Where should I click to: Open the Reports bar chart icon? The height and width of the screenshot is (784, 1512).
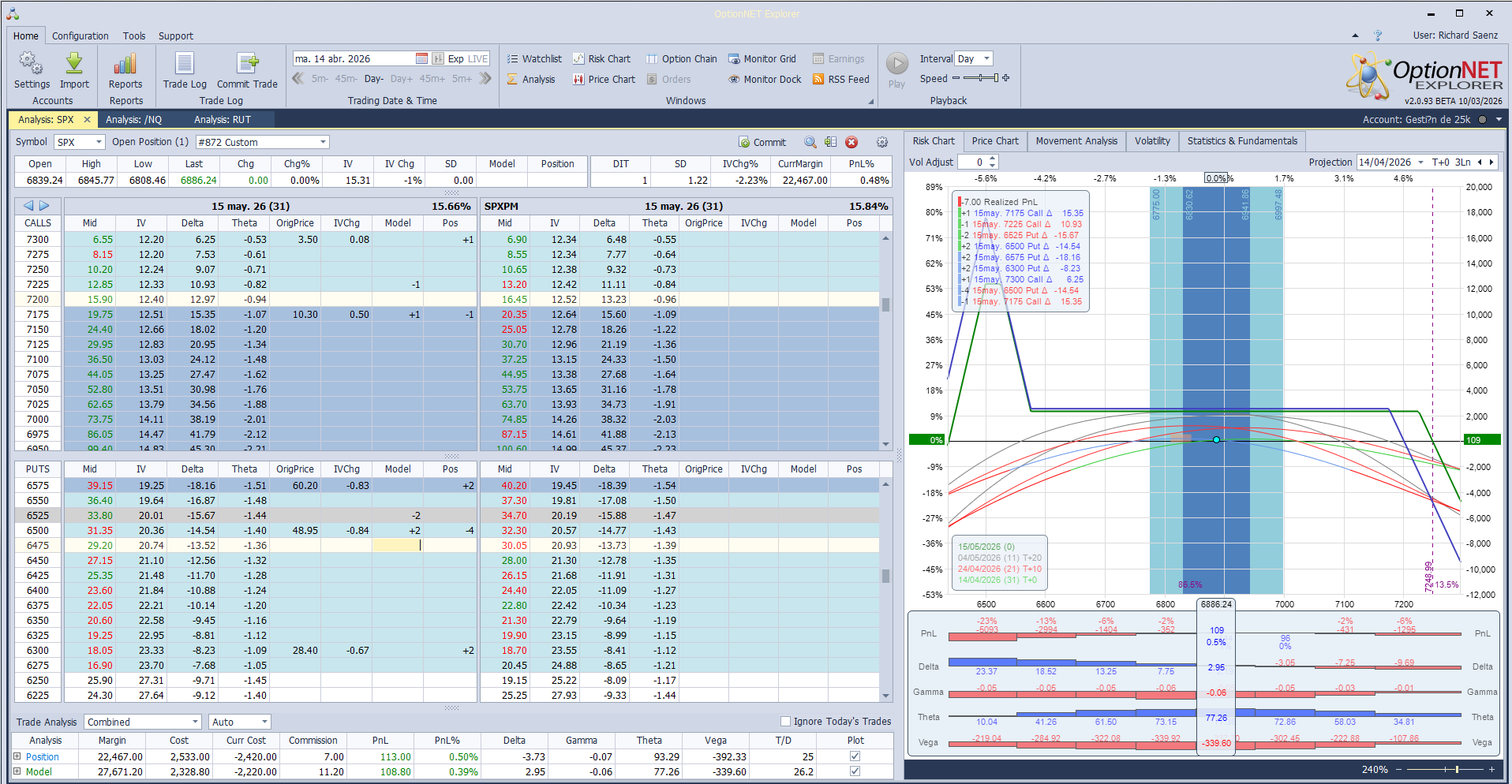point(125,64)
